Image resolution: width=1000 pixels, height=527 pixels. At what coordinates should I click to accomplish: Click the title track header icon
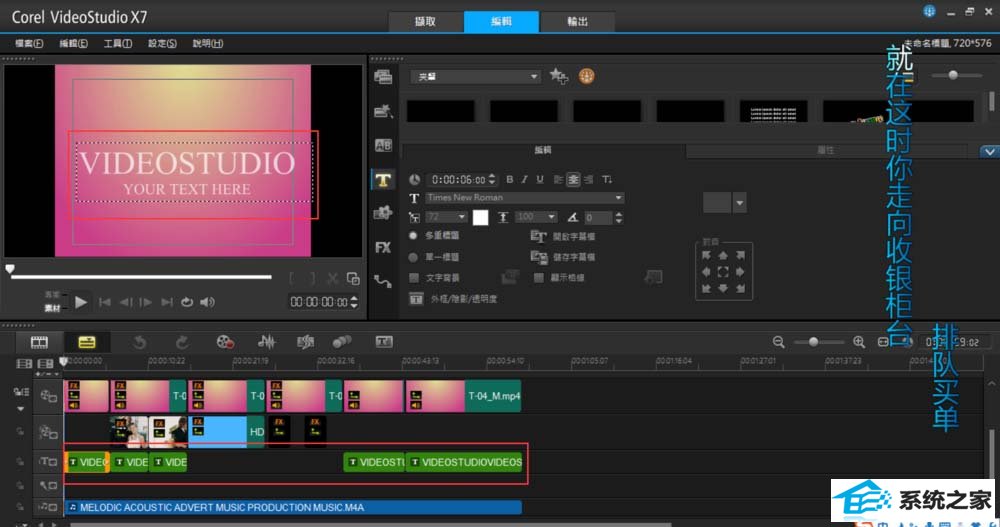coord(48,461)
